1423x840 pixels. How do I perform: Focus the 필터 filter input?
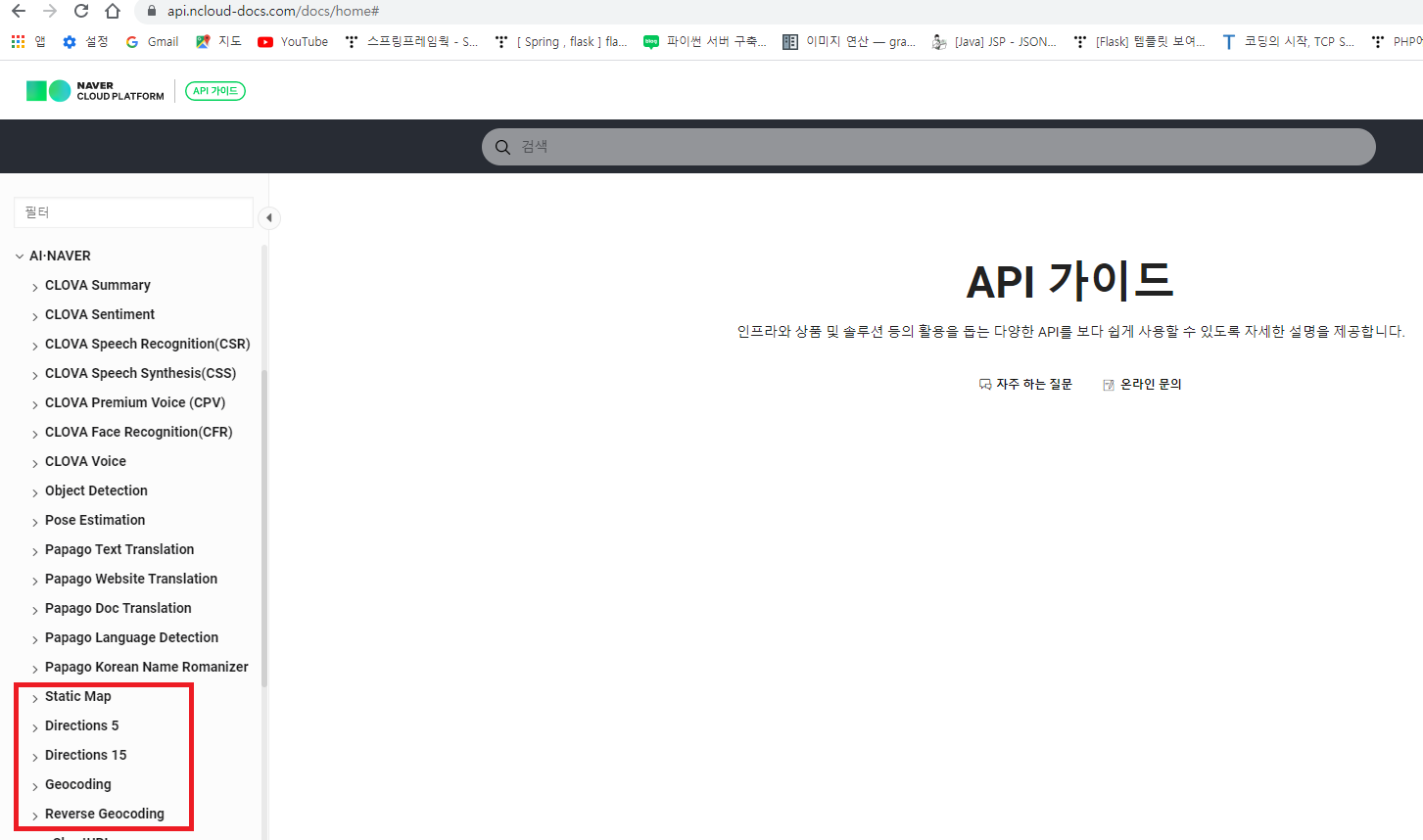click(133, 212)
